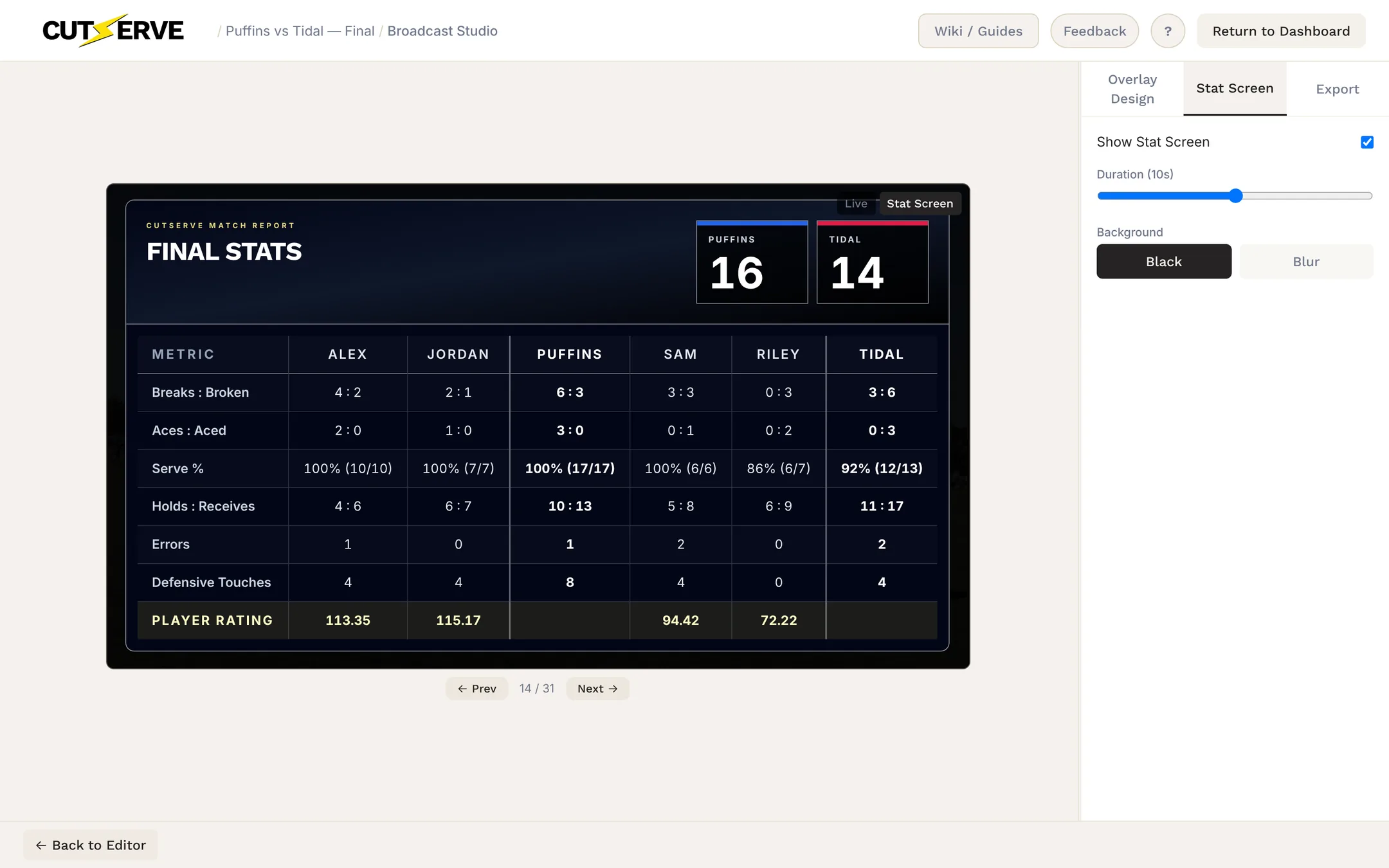This screenshot has height=868, width=1389.
Task: Click Puffins Holds : Receives 10 : 13
Action: (x=570, y=506)
